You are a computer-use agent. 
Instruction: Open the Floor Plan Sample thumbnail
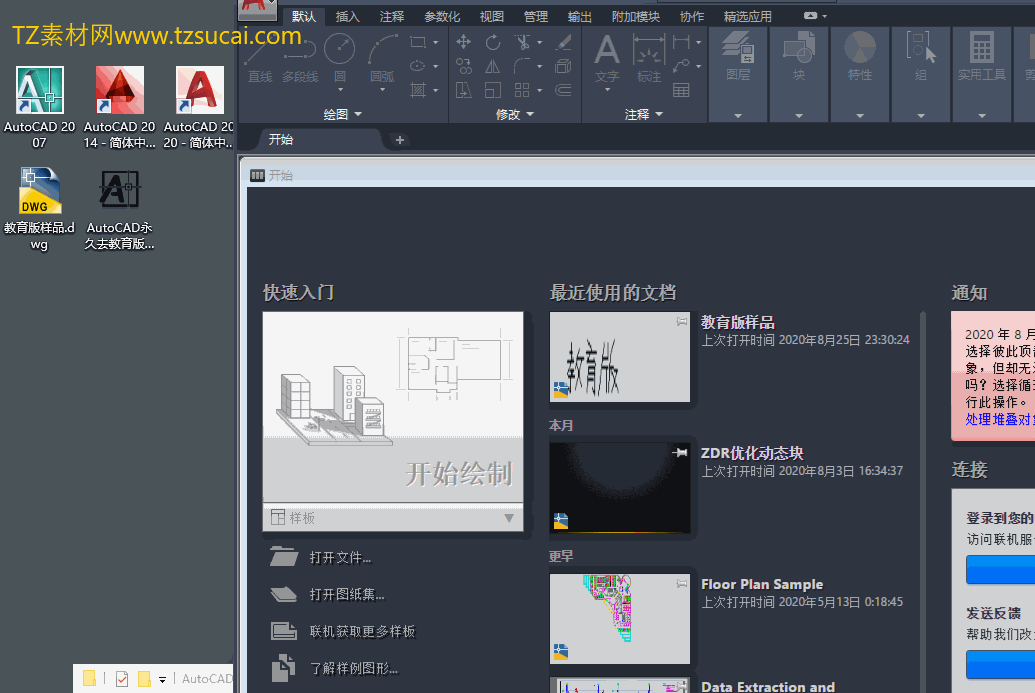(x=620, y=619)
